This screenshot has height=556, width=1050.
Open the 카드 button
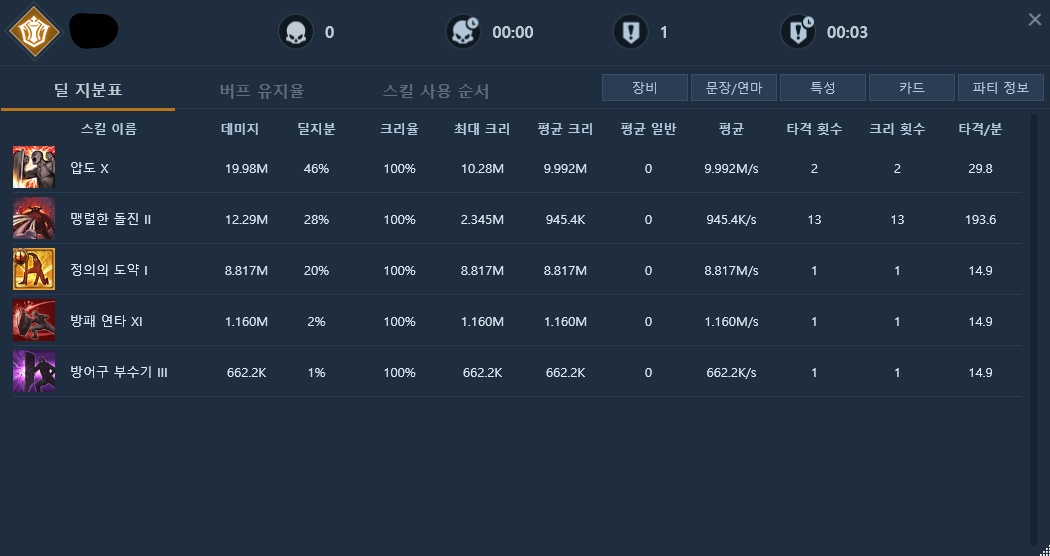911,88
